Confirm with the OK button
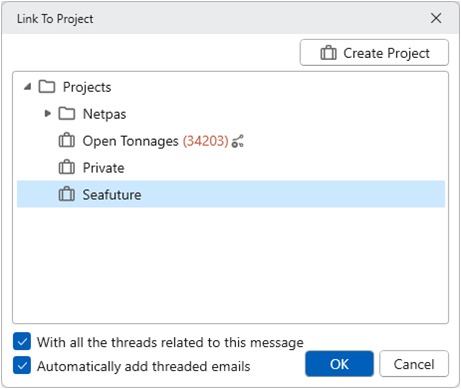 (339, 364)
